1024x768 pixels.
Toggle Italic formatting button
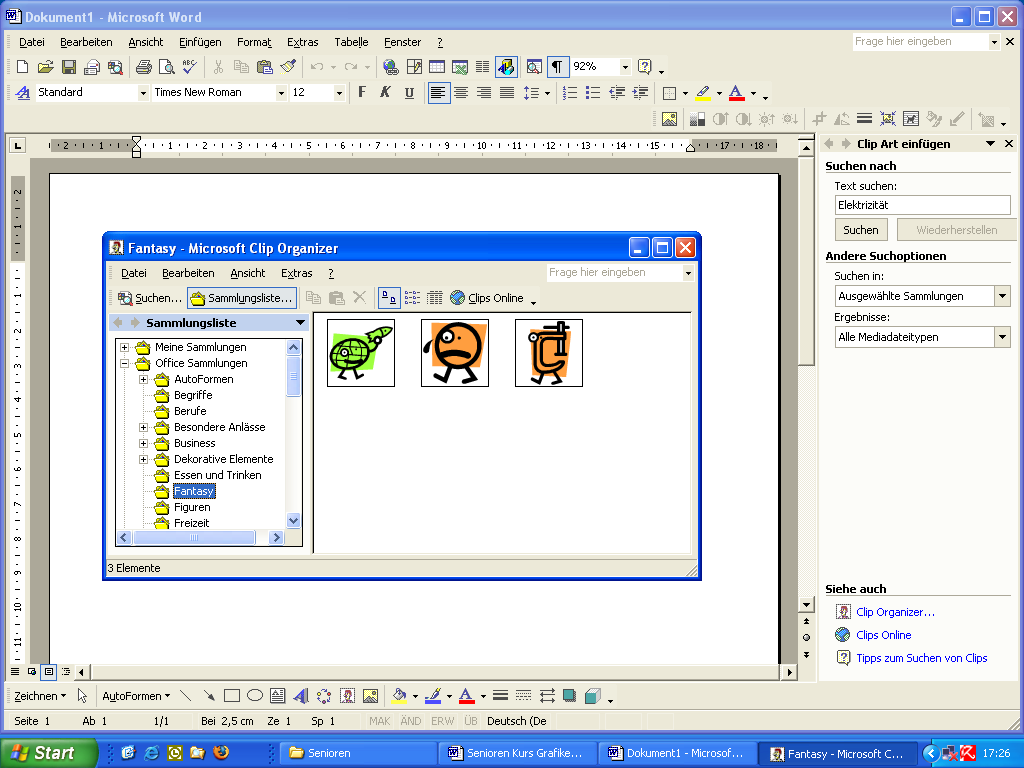(x=385, y=93)
